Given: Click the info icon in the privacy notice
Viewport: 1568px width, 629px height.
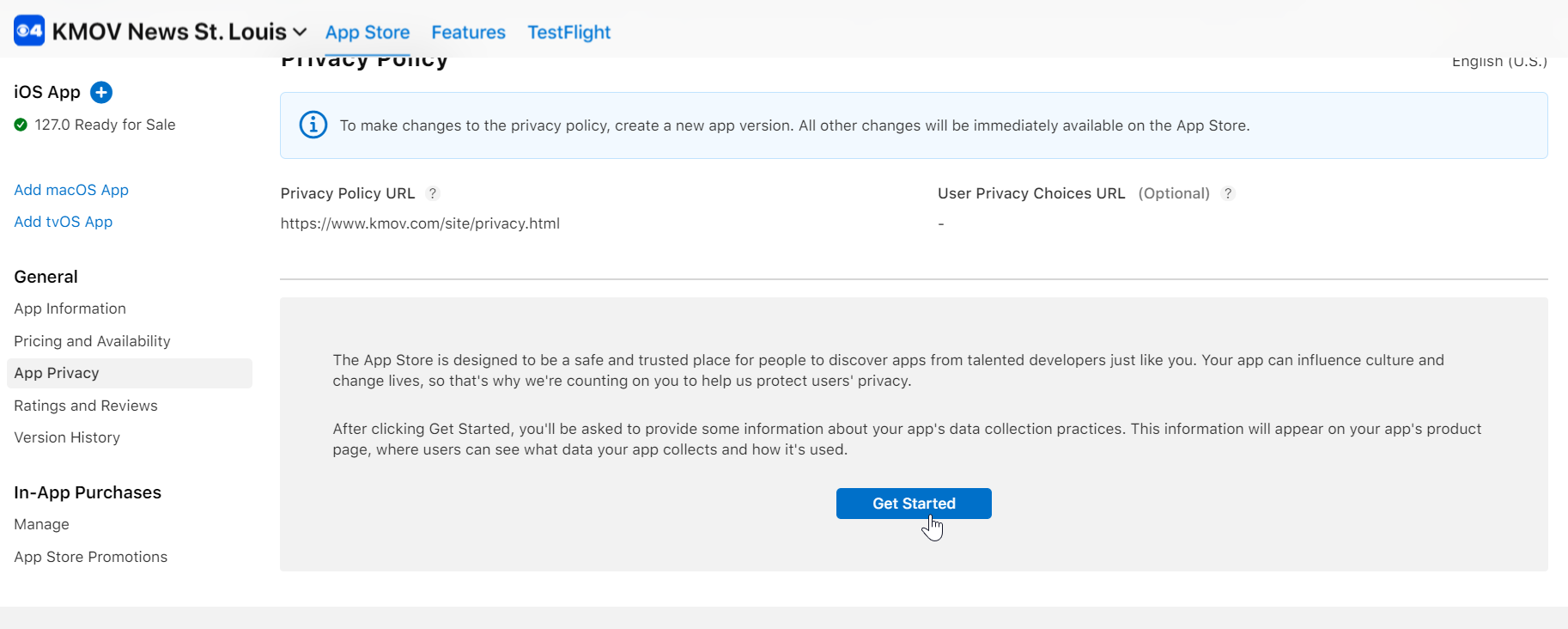Looking at the screenshot, I should pos(313,125).
